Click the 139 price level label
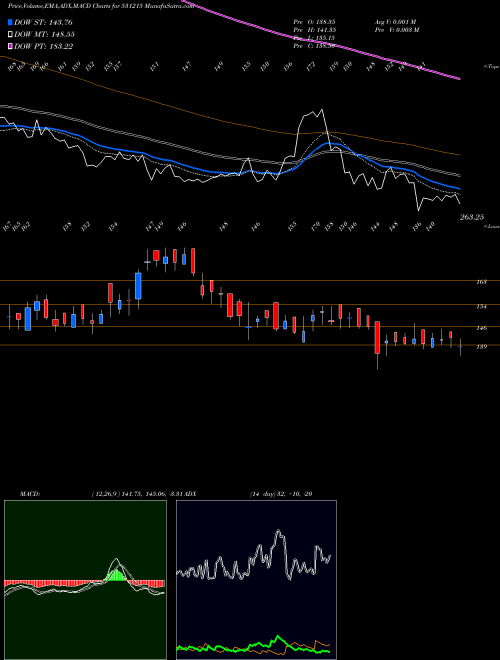The image size is (500, 660). (x=481, y=347)
